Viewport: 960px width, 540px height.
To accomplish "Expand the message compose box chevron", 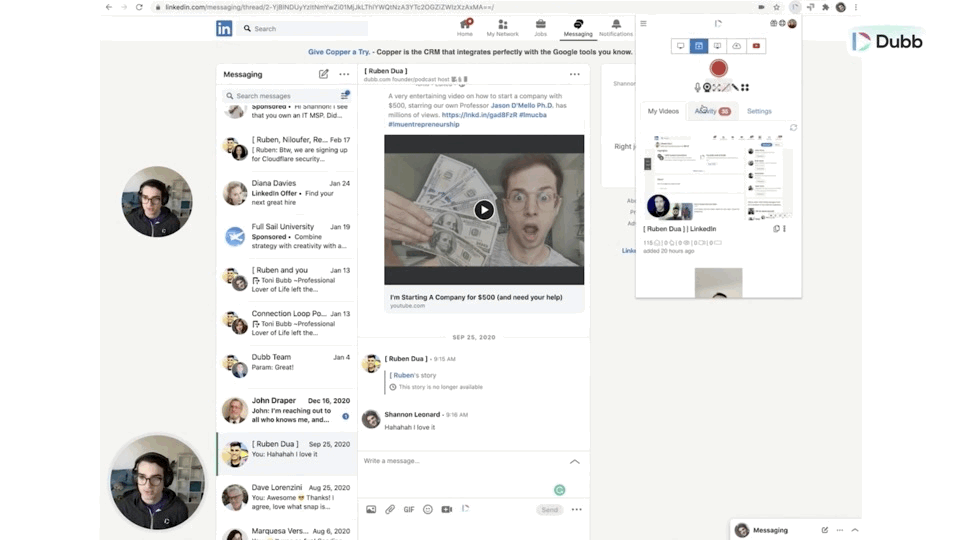I will 574,462.
